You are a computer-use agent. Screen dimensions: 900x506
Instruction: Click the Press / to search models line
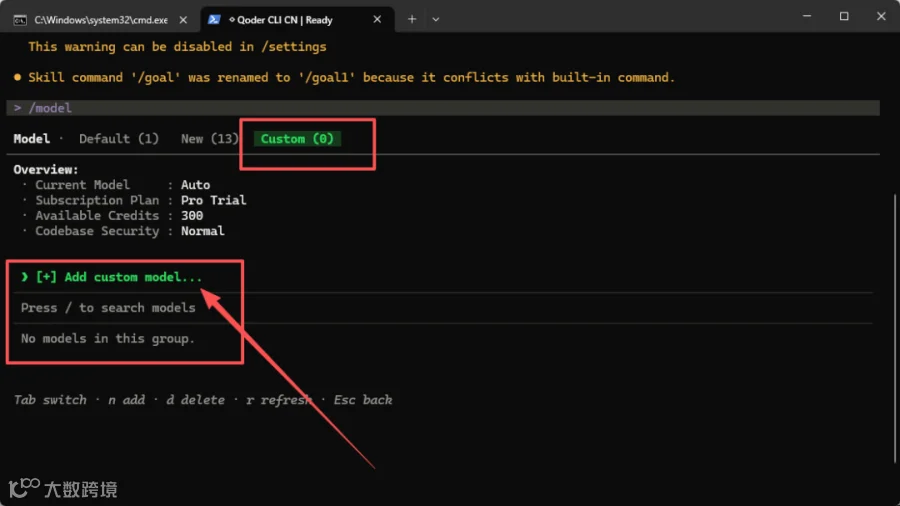tap(108, 308)
